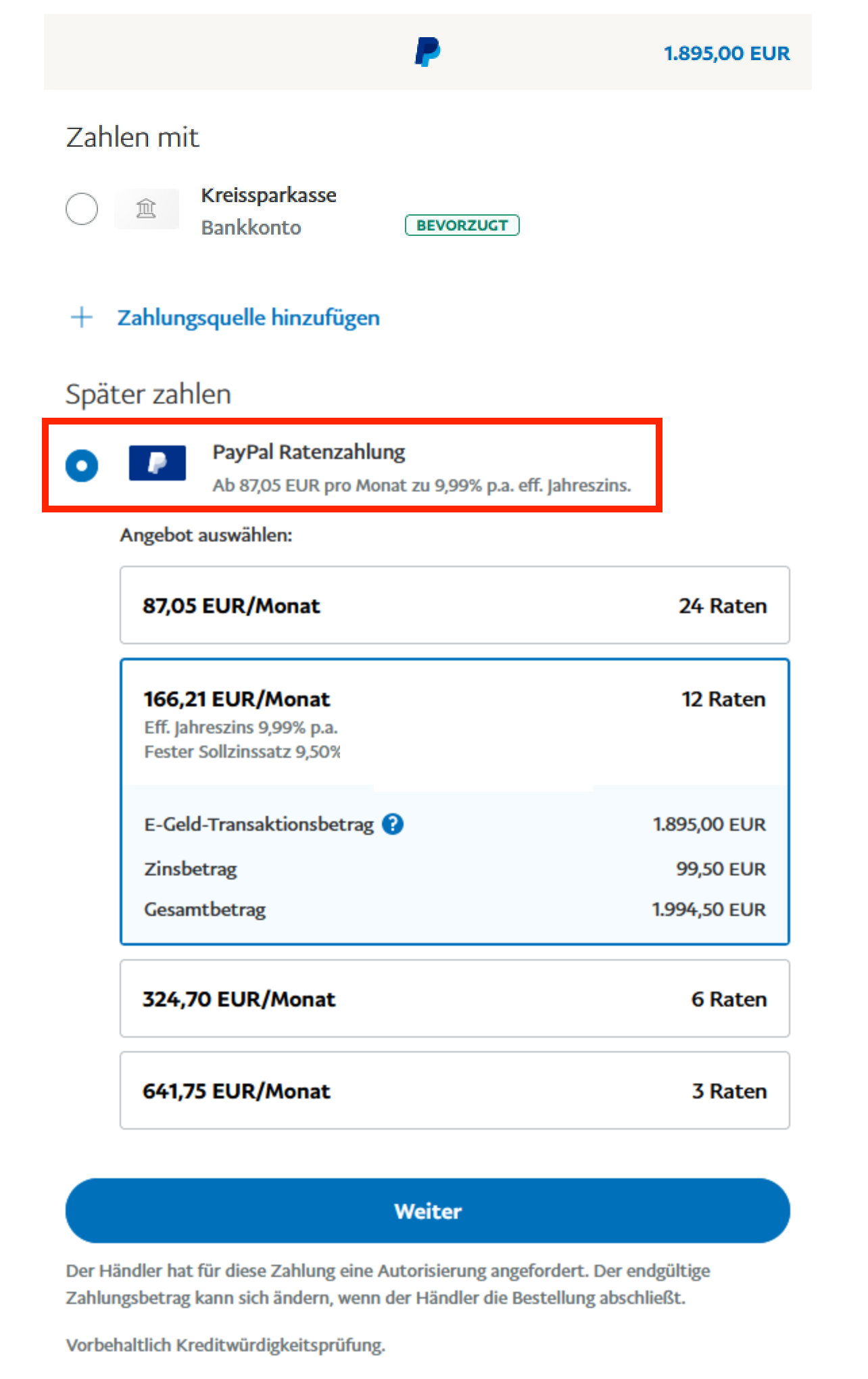
Task: Choose the 324,70 EUR/Monat 6 Raten offer
Action: [455, 998]
